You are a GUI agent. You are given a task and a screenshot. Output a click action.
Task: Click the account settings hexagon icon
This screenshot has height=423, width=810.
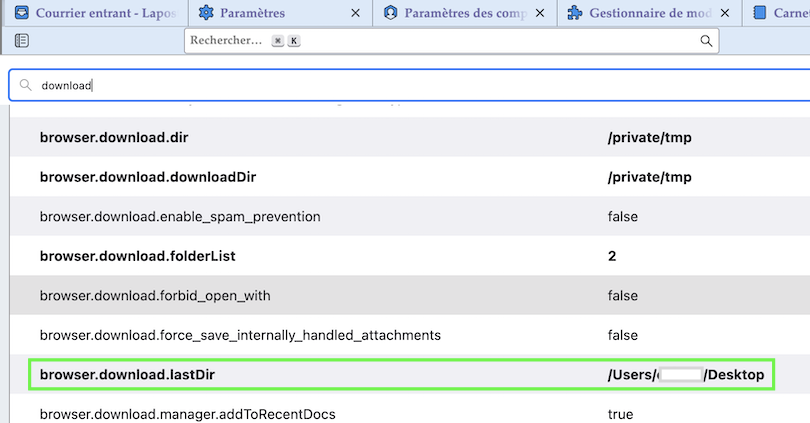391,13
